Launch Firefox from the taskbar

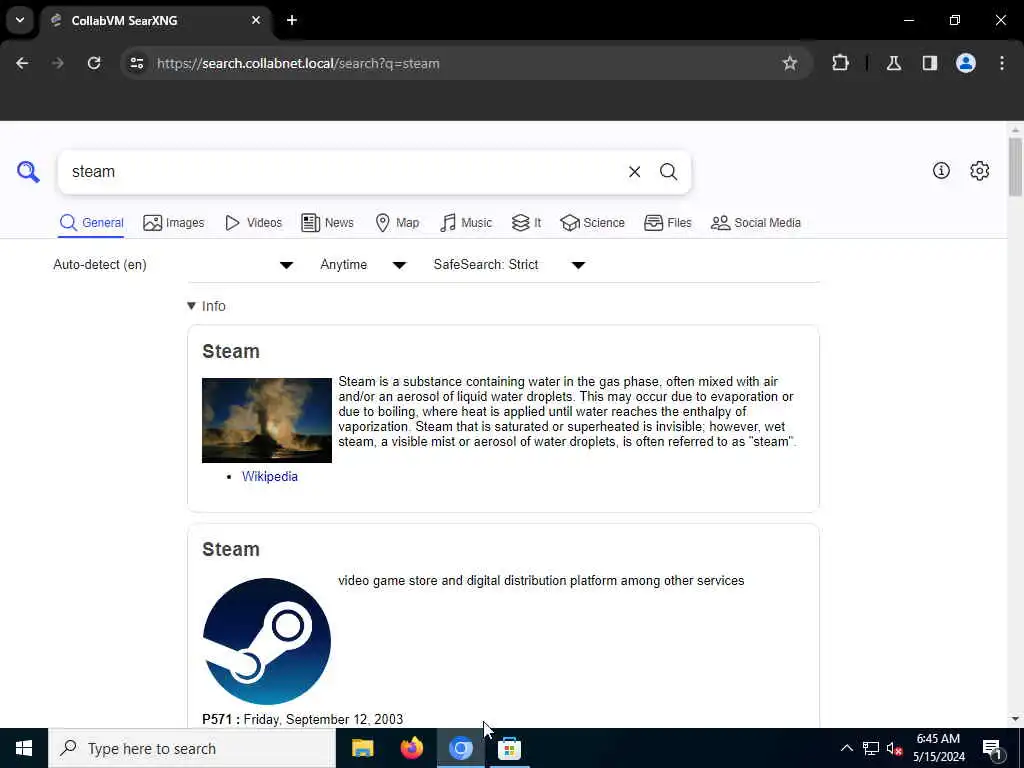[x=411, y=748]
